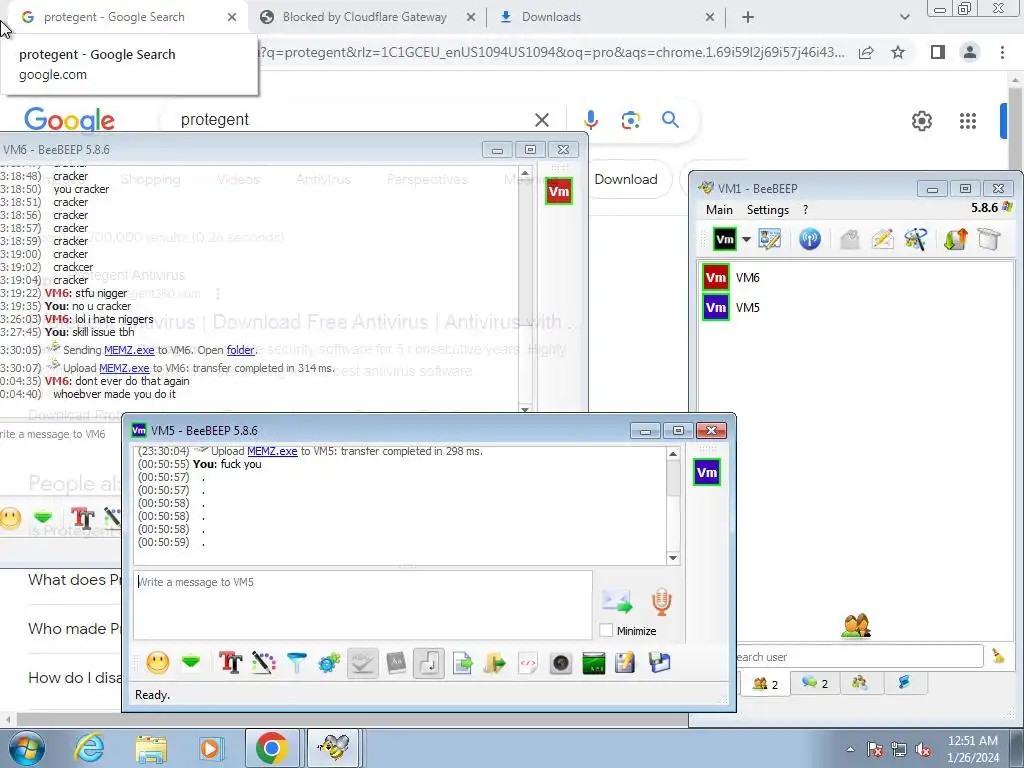This screenshot has width=1024, height=768.
Task: Open Google apps grid
Action: 968,121
